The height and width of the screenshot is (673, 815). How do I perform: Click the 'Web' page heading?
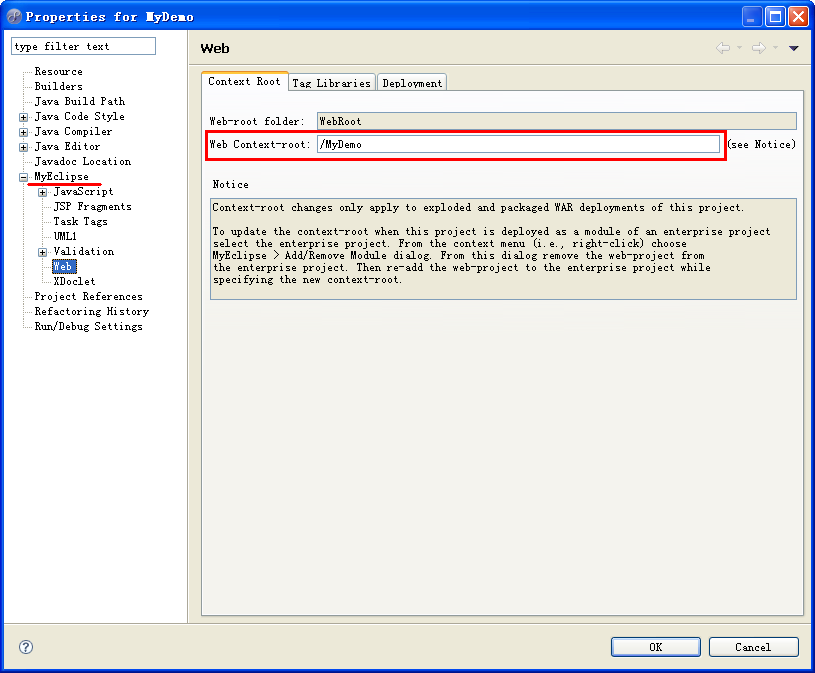click(215, 48)
